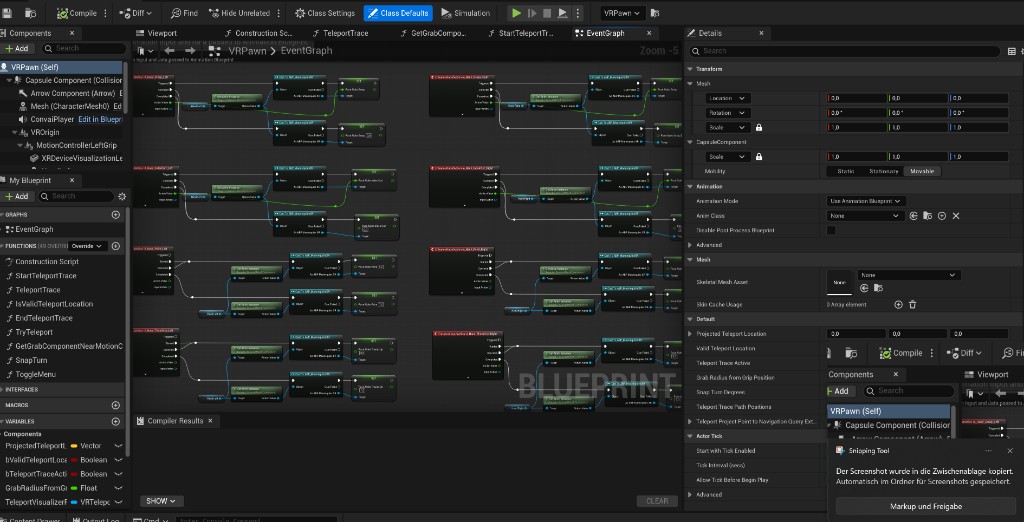Click the Skin Cache Usage trash icon
Screen dimensions: 1024x522
[913, 304]
